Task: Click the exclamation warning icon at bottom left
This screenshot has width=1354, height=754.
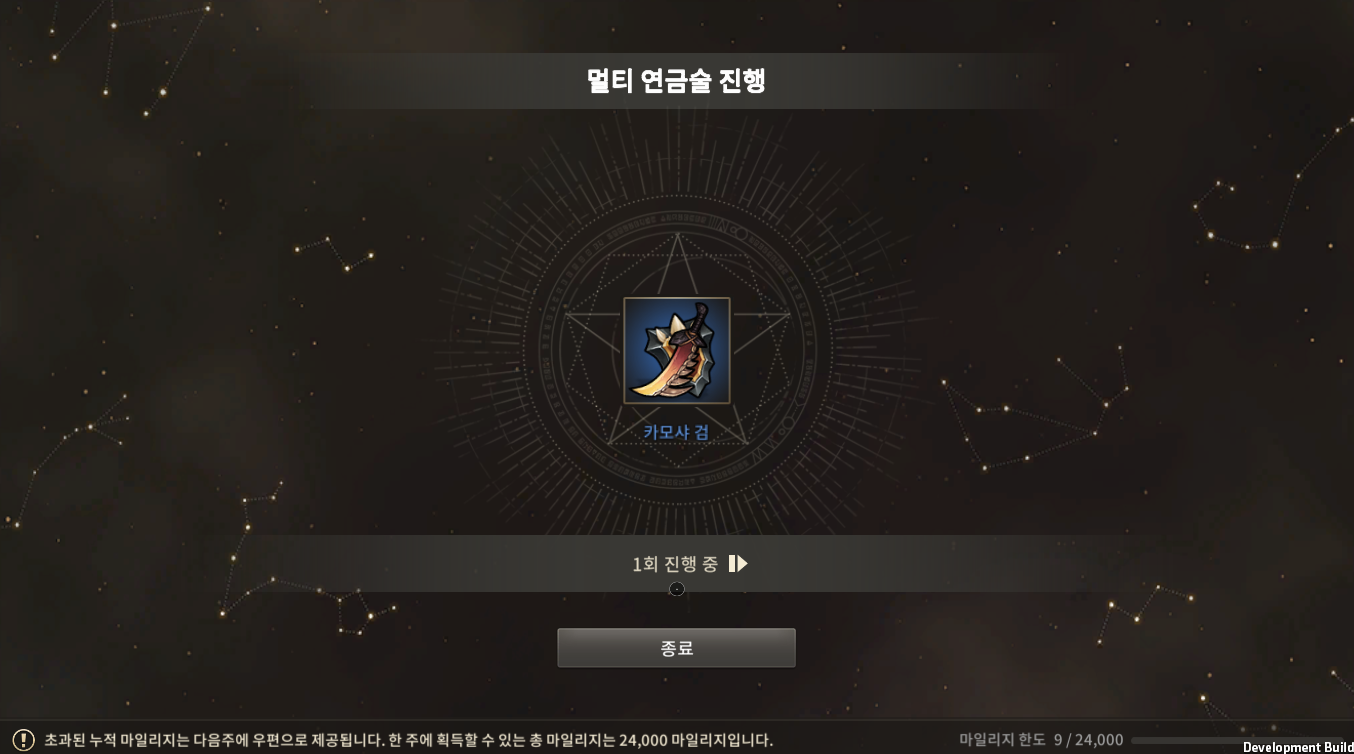Action: click(23, 740)
